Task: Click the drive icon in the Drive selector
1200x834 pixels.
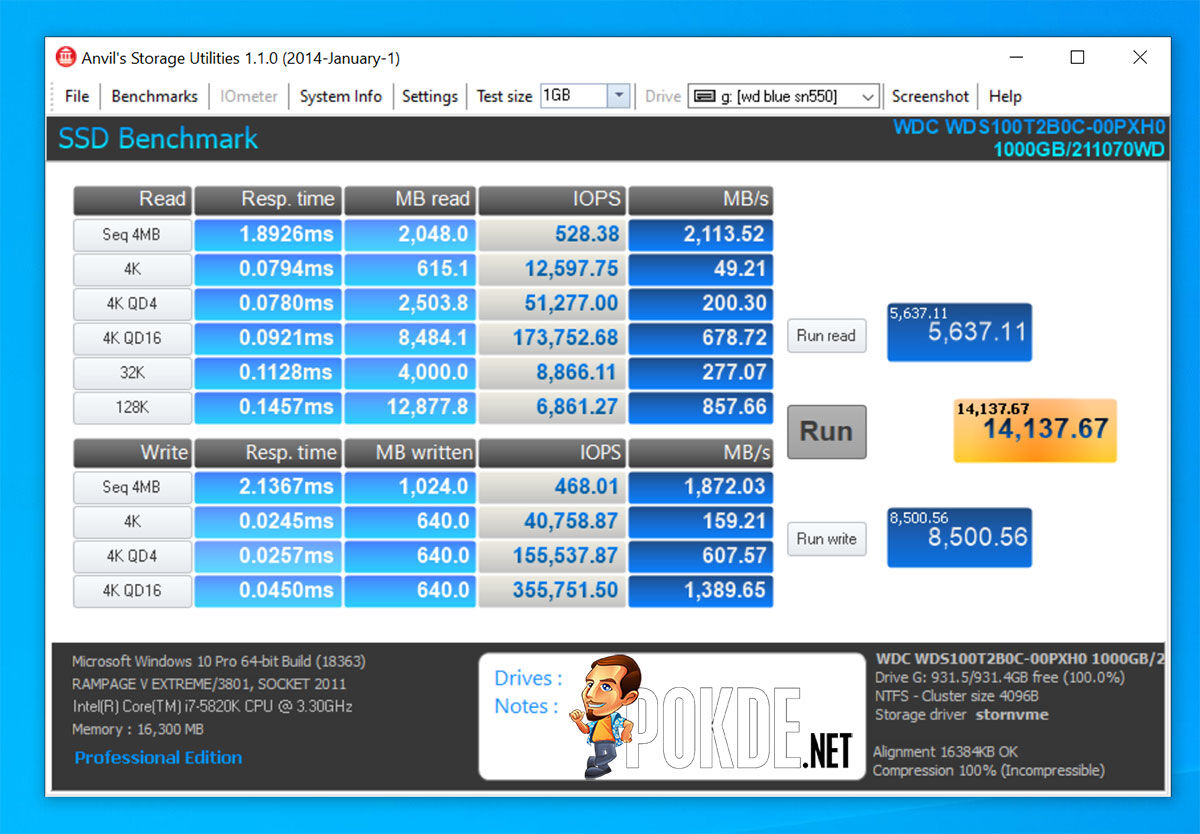Action: point(705,96)
